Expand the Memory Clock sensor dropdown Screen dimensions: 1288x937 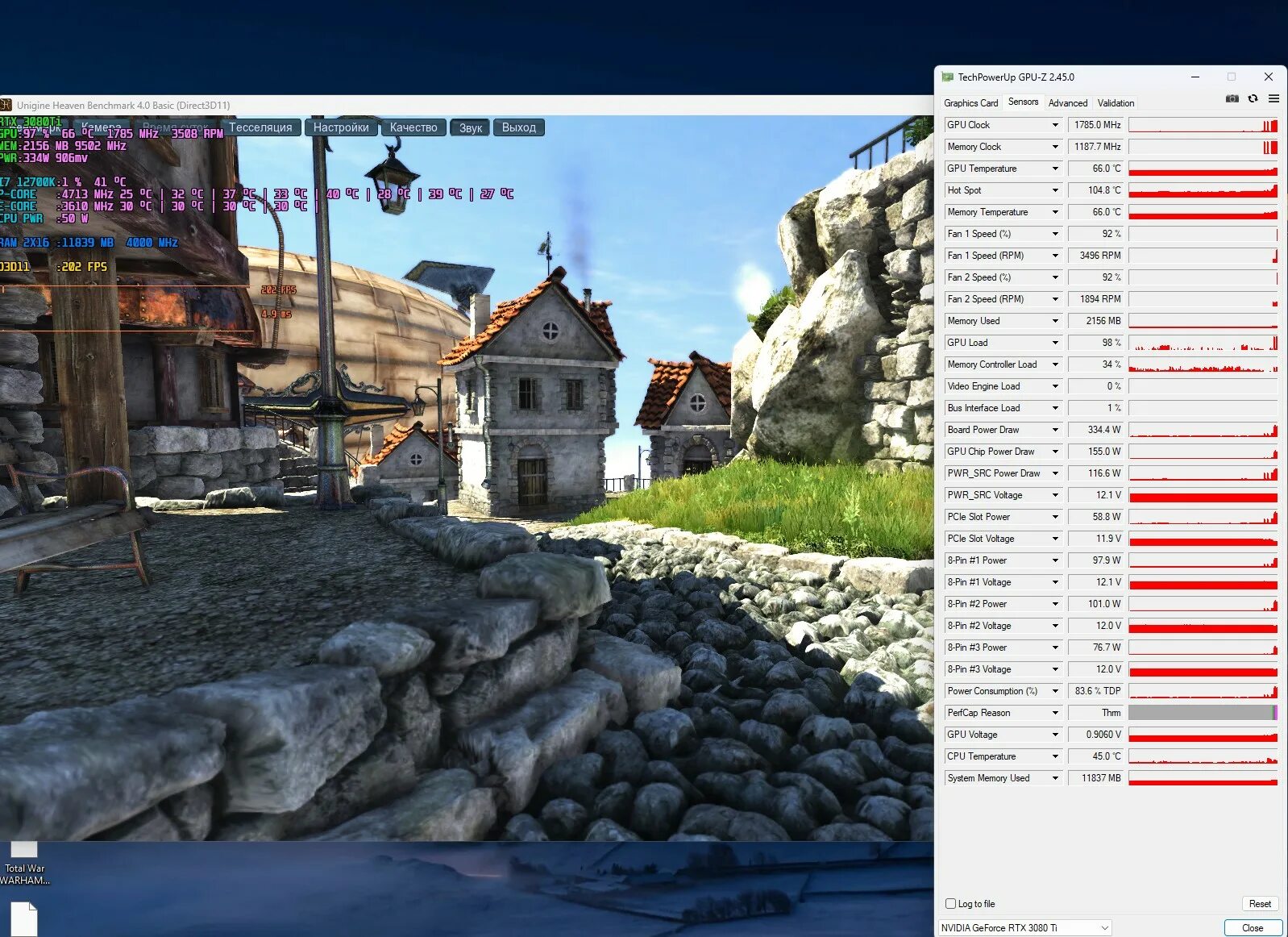coord(1055,147)
